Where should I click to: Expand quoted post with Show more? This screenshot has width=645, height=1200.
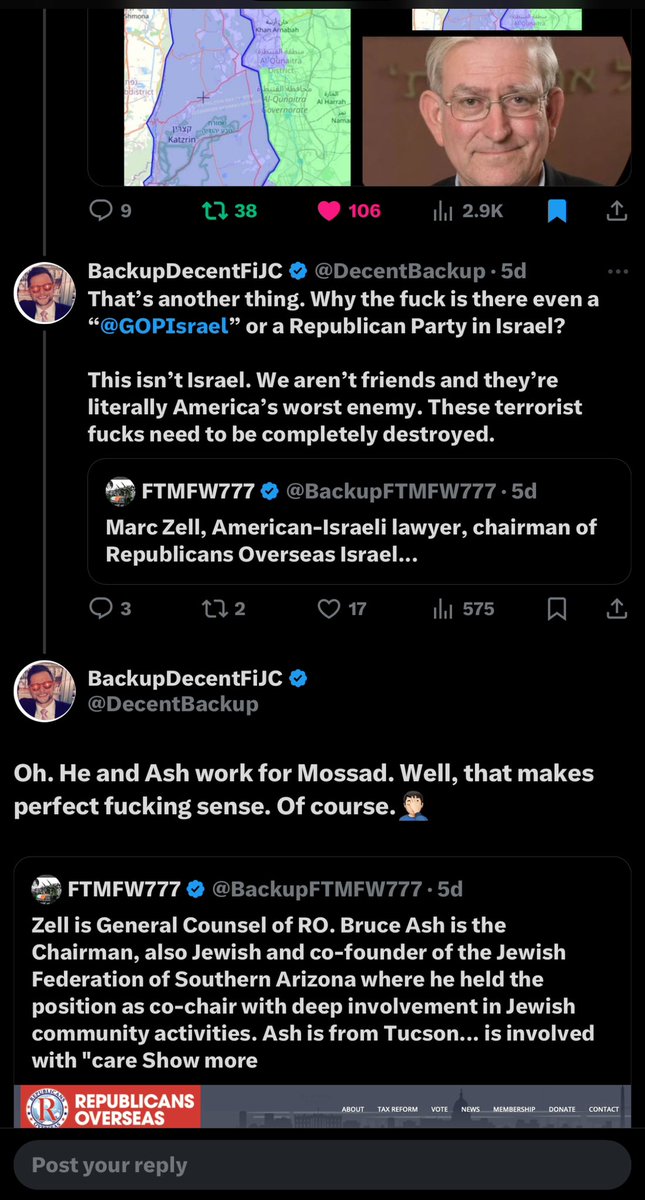(216, 1058)
